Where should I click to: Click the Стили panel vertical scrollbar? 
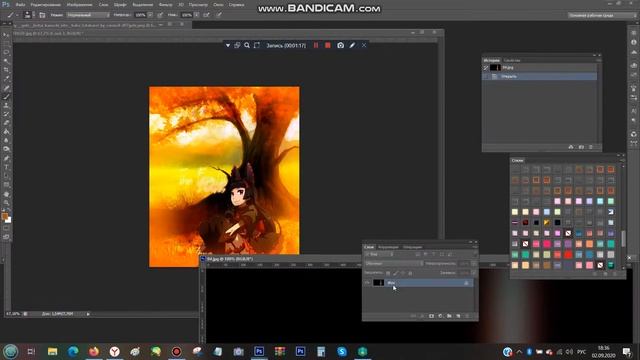[x=623, y=238]
